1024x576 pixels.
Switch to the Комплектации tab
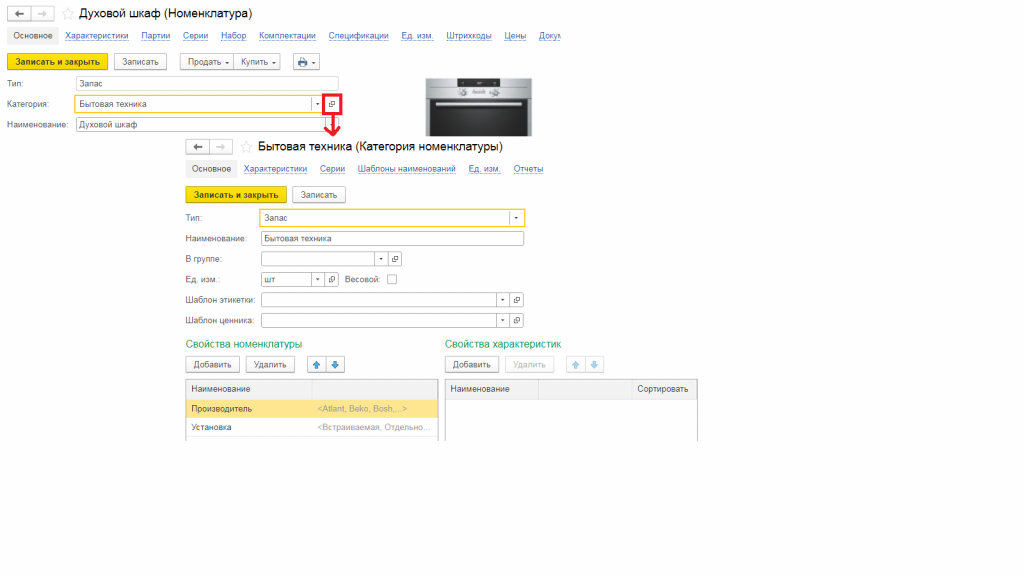point(287,36)
